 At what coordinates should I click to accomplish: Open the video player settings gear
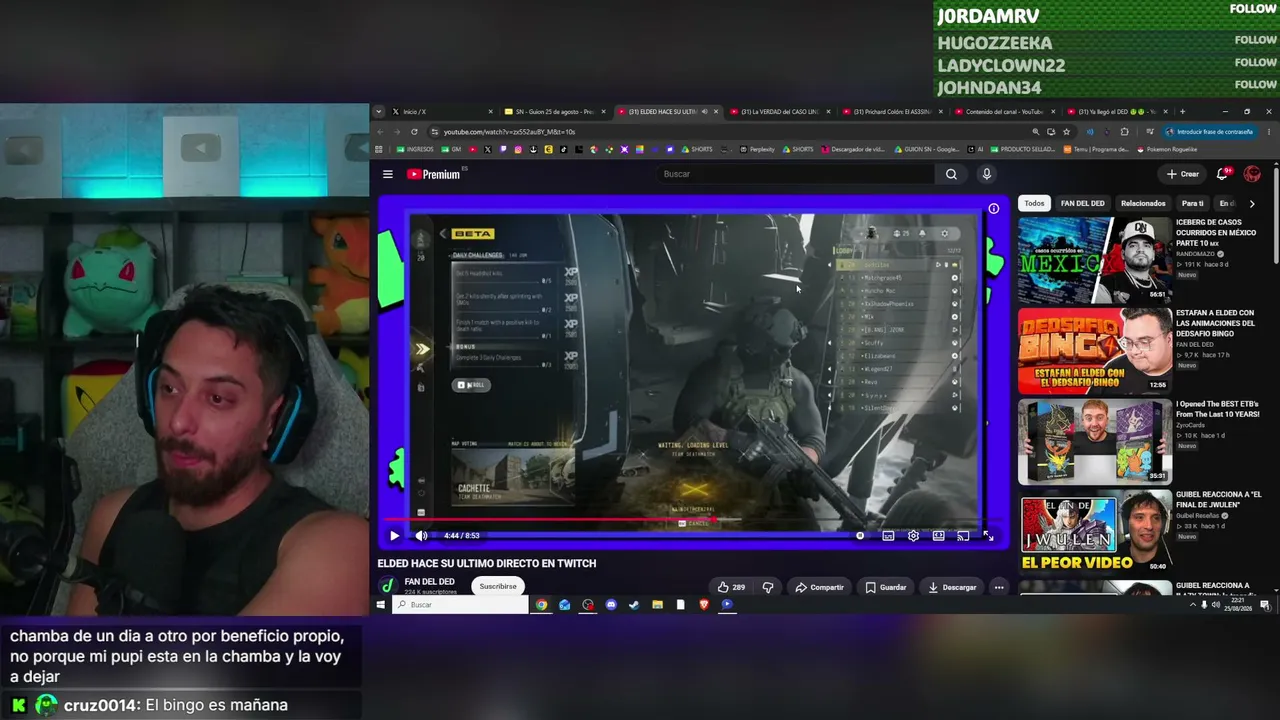913,536
